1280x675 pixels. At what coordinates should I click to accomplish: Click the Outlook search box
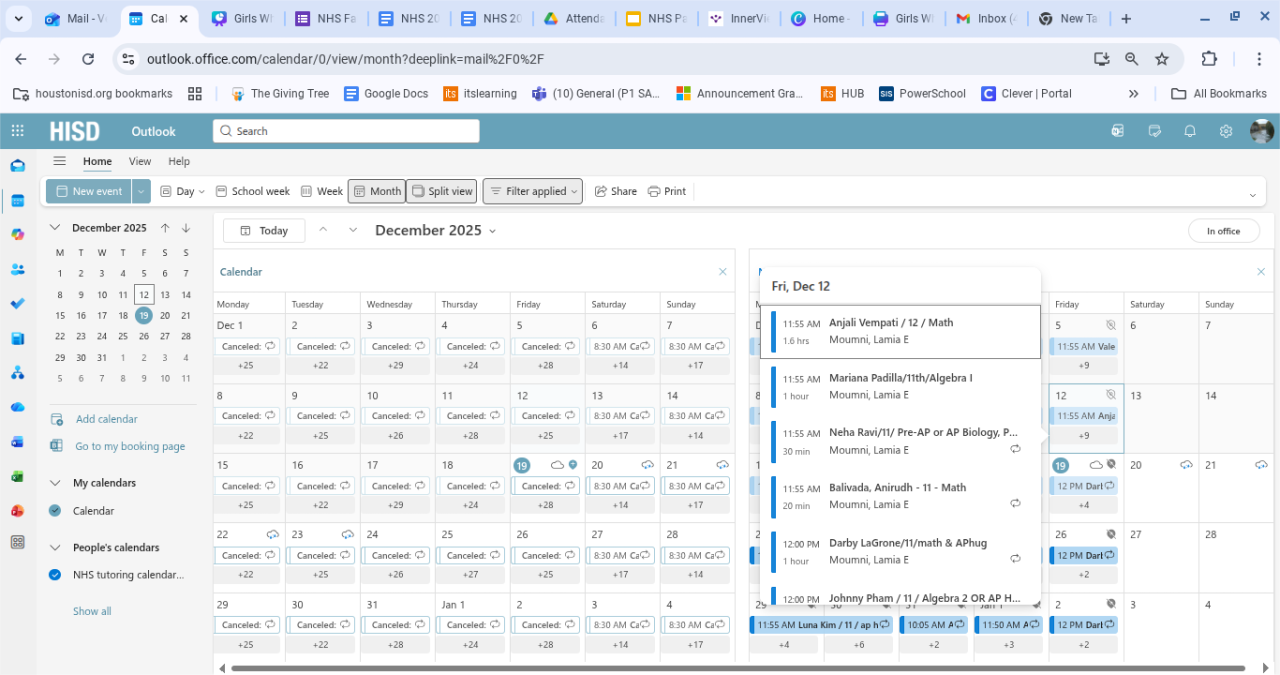coord(346,131)
